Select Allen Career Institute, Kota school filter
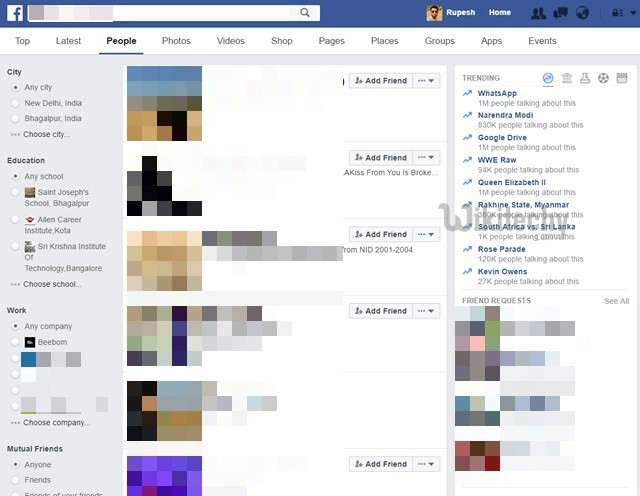 pos(14,218)
